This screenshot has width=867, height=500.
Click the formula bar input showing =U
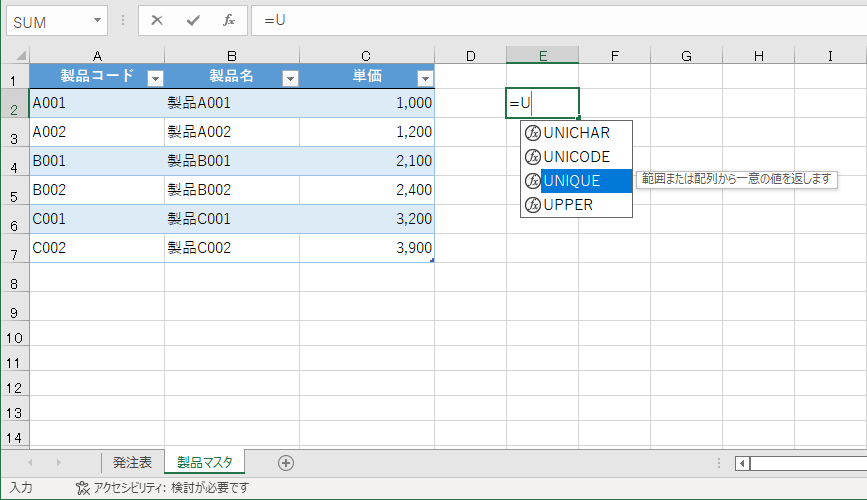click(x=558, y=20)
